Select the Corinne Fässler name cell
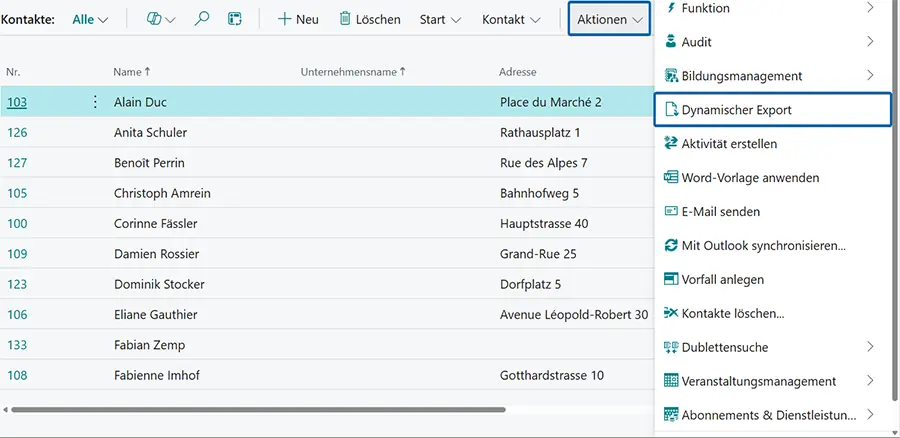Screen dimensions: 900x438 click(x=156, y=223)
